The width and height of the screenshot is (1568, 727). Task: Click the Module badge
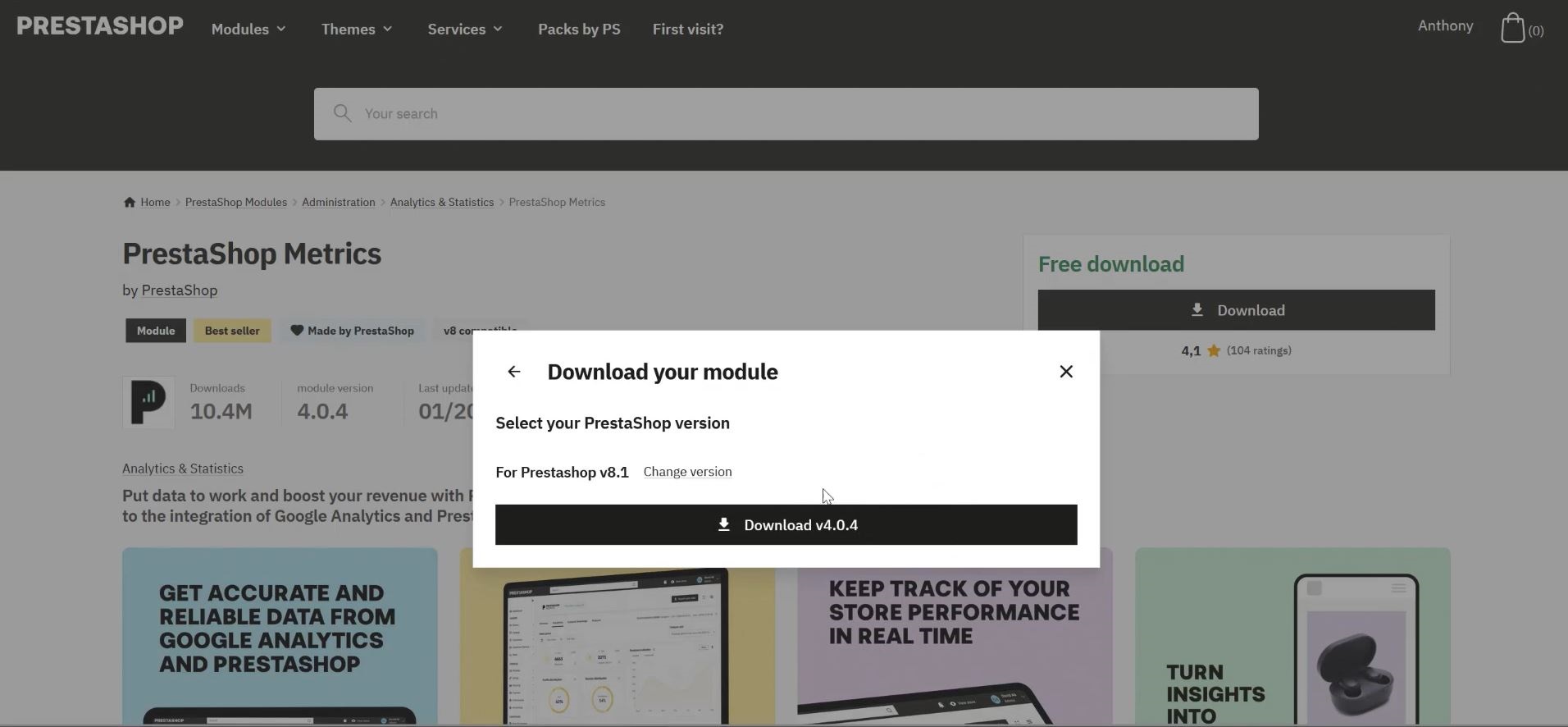pos(156,331)
